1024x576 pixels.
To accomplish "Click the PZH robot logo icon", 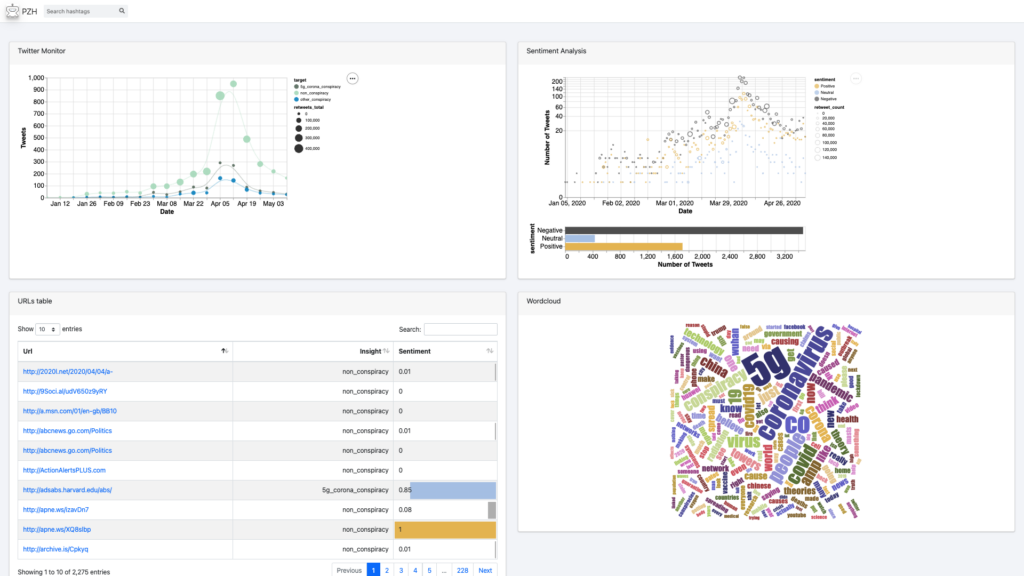I will (12, 11).
